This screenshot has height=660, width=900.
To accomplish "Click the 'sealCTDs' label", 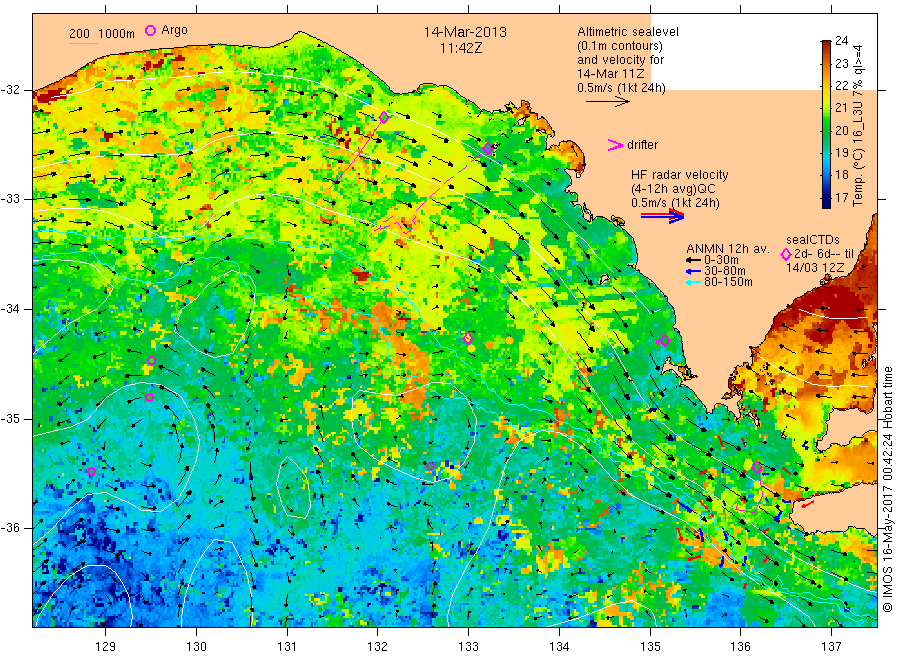I will [x=813, y=240].
